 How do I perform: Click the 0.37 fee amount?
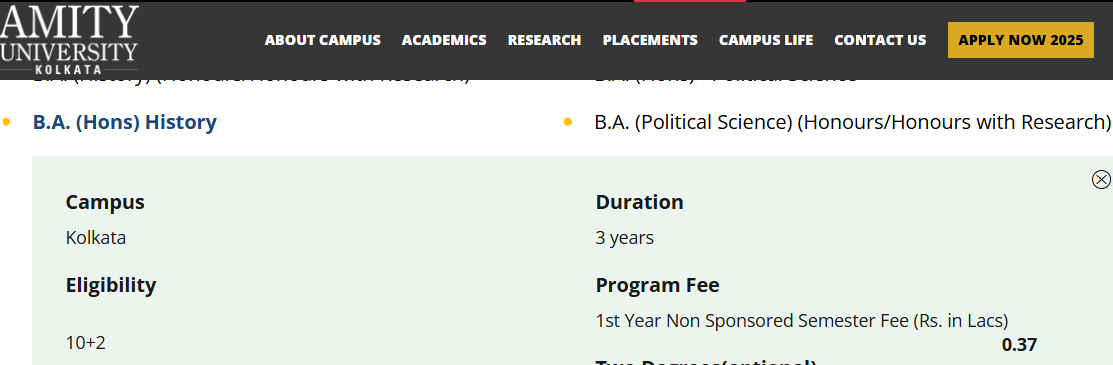coord(1019,345)
